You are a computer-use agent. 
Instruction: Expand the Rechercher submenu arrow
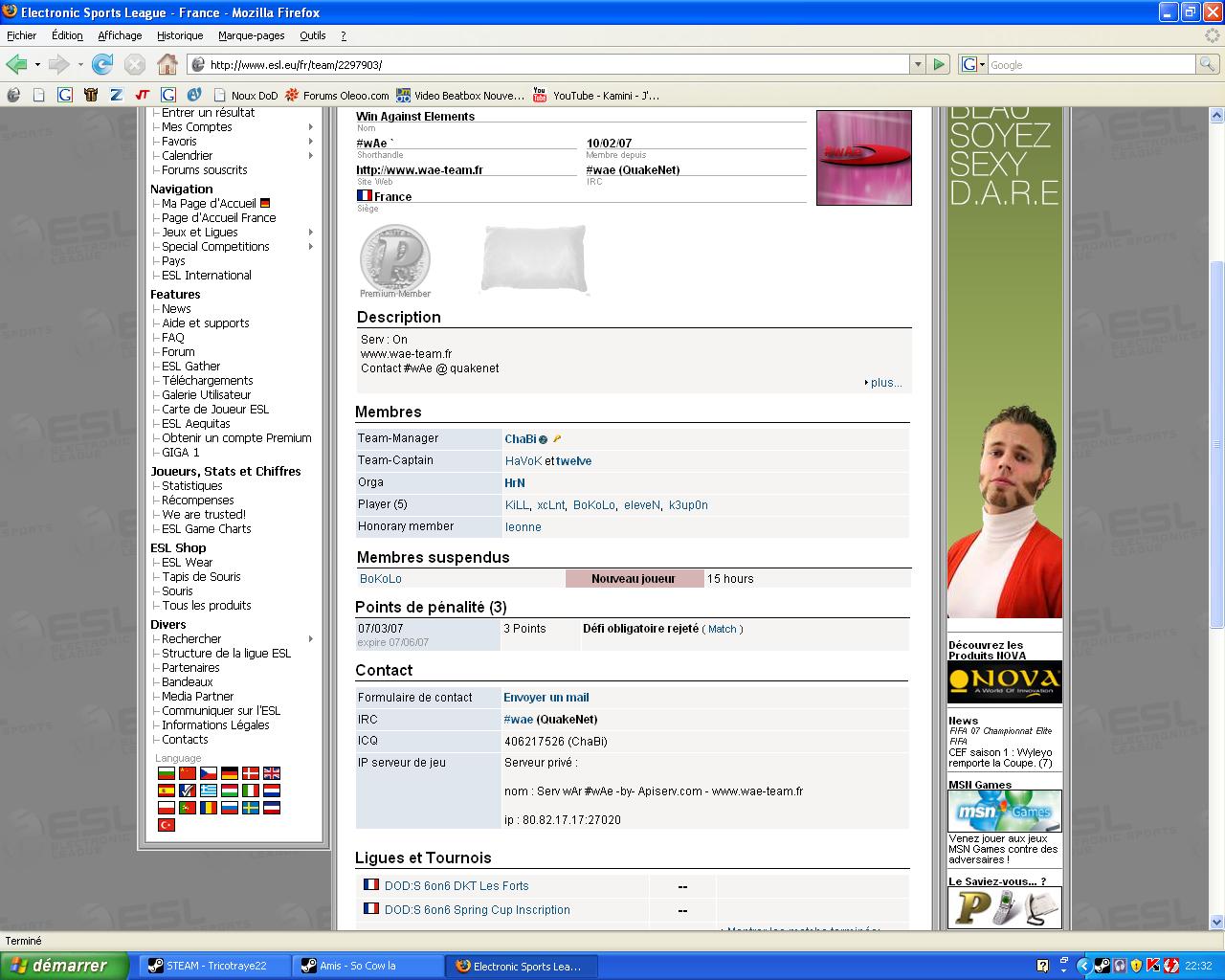tap(311, 638)
